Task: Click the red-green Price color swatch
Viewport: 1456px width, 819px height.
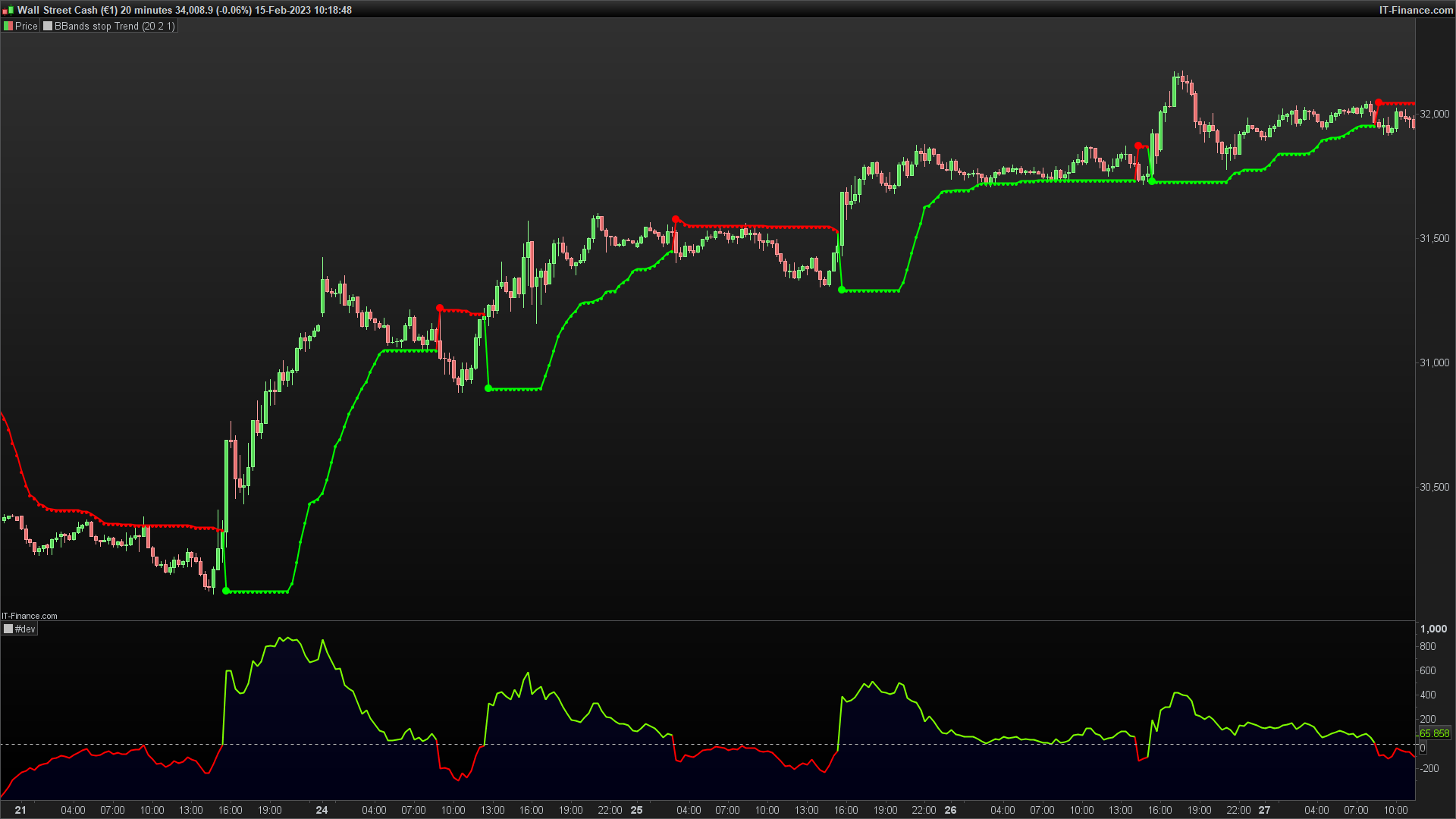Action: click(8, 26)
